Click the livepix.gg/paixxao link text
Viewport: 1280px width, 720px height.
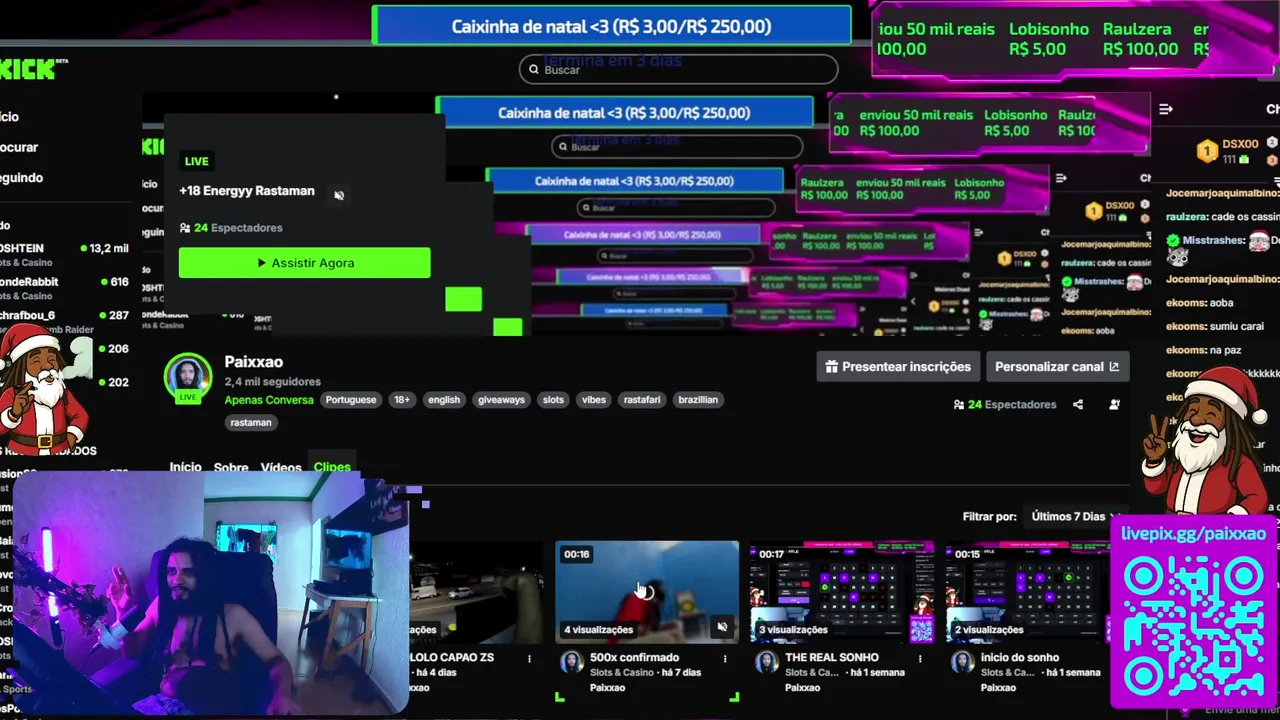[1193, 534]
